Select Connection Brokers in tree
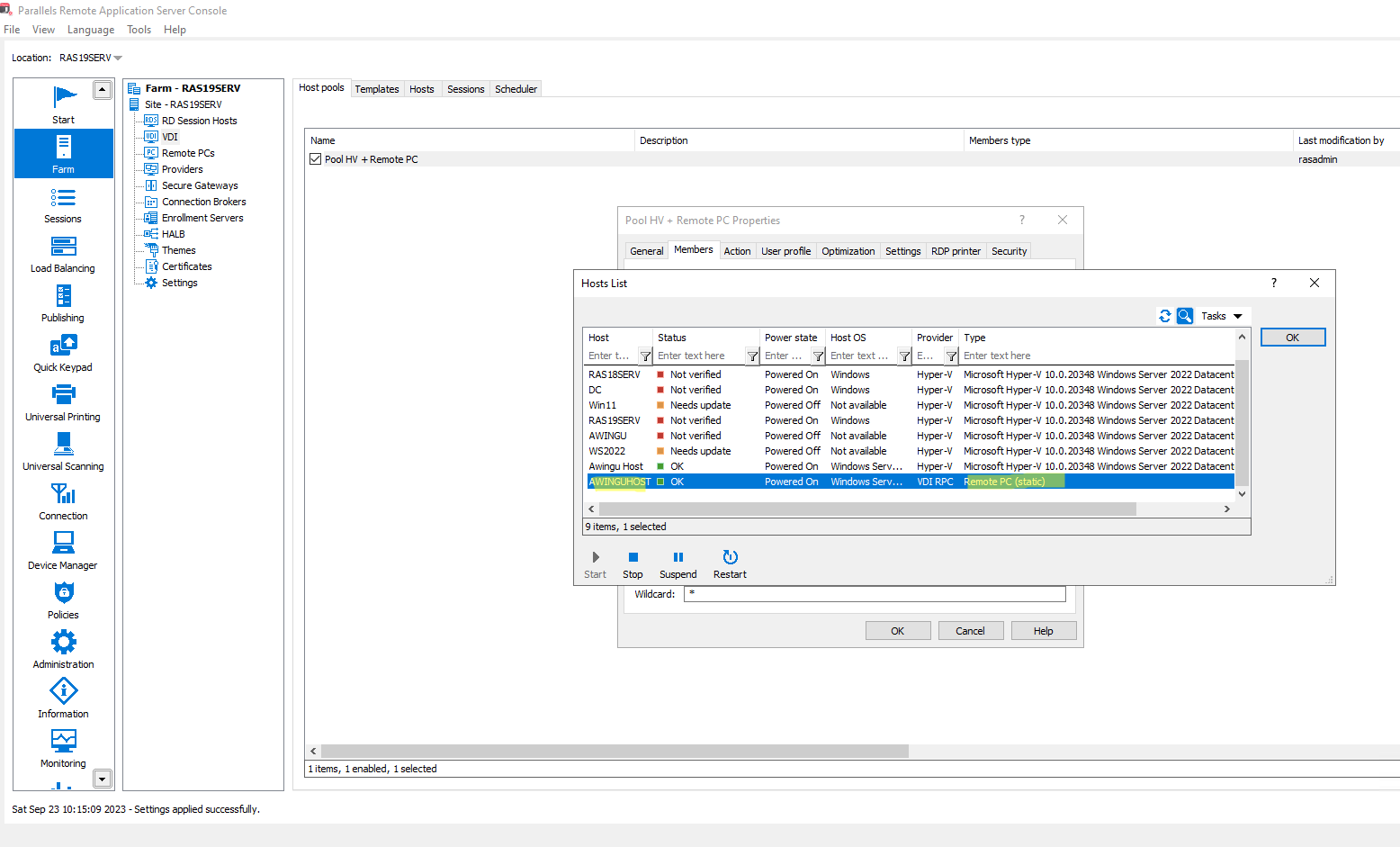Screen dimensions: 1400x847 click(204, 202)
